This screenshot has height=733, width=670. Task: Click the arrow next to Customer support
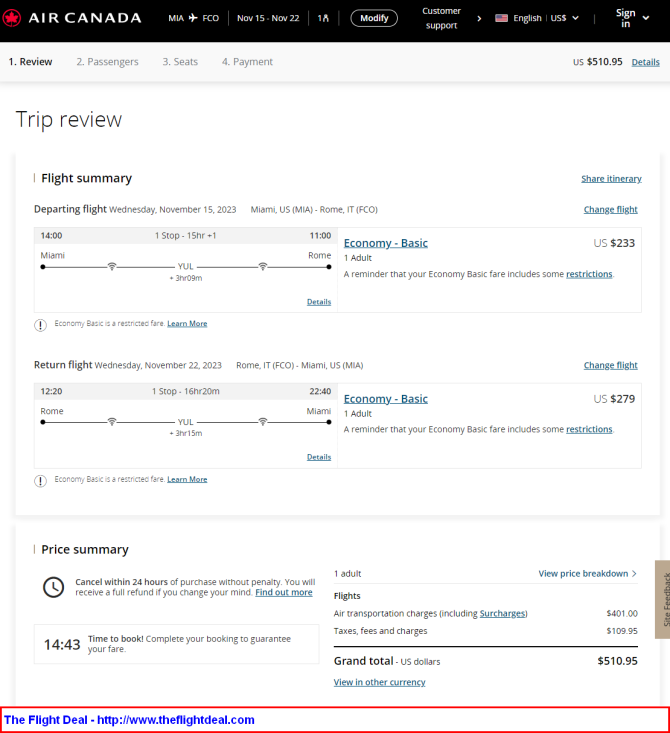coord(479,18)
